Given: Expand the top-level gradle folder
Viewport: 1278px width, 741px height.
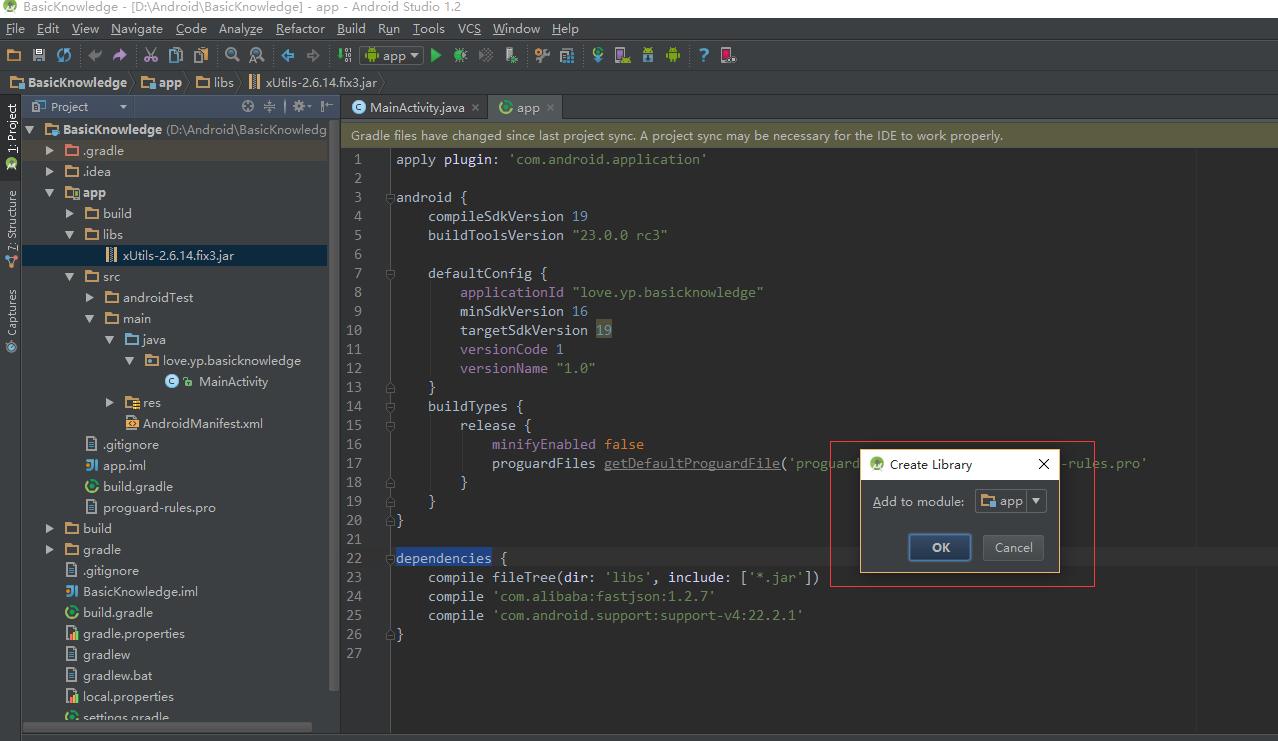Looking at the screenshot, I should point(49,549).
